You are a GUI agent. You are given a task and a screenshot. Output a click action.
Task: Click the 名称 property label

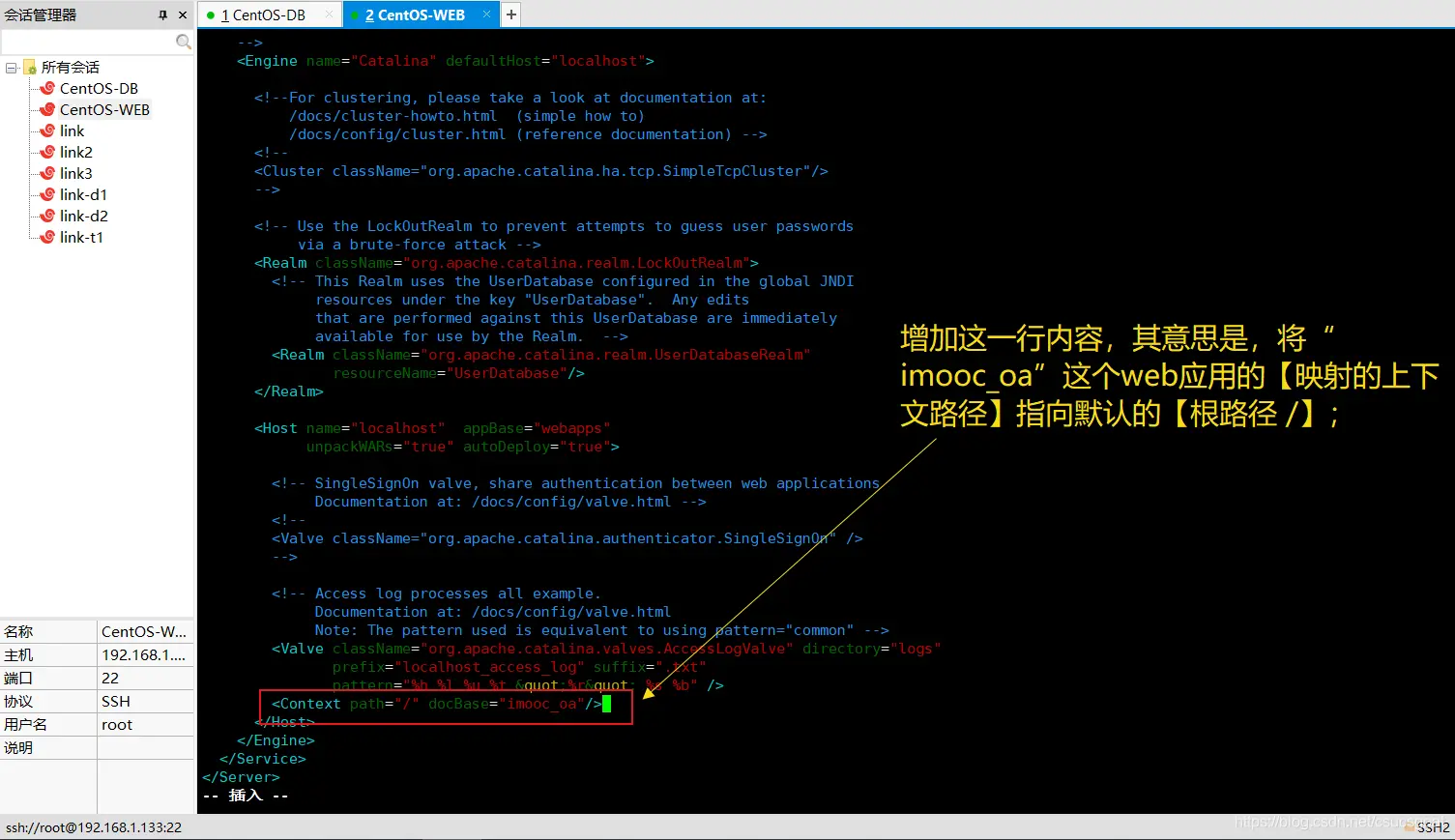[x=18, y=632]
